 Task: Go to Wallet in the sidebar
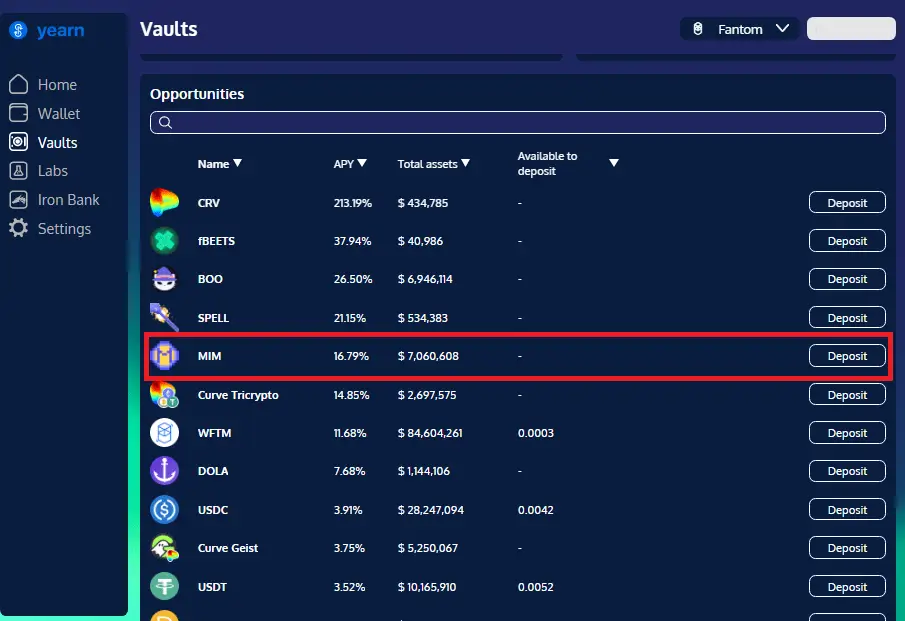click(x=58, y=114)
